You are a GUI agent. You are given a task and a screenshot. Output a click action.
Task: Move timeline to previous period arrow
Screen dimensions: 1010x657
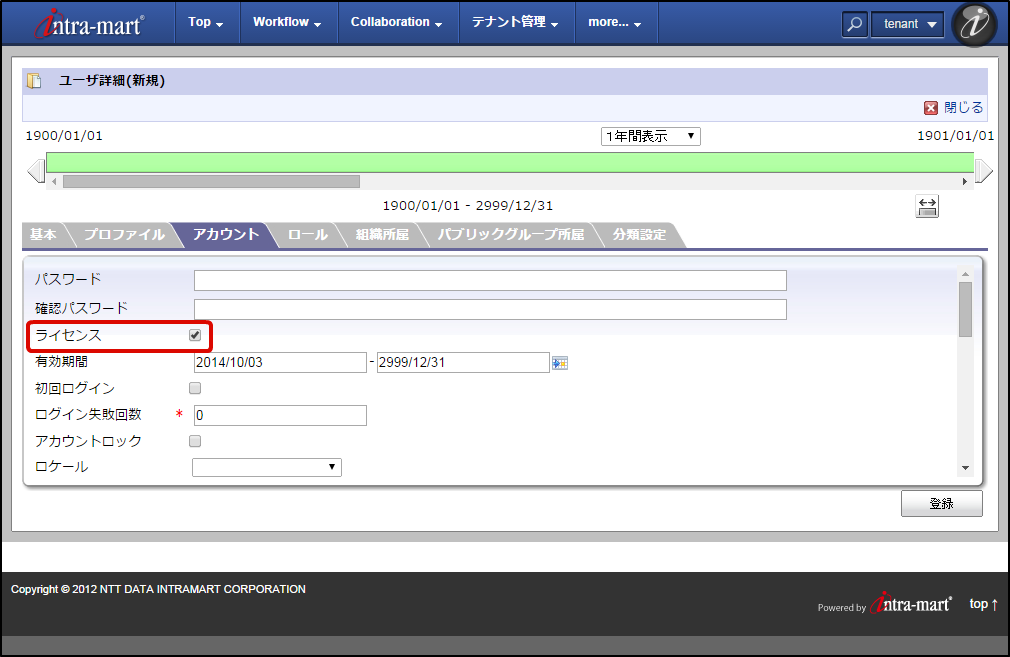36,171
